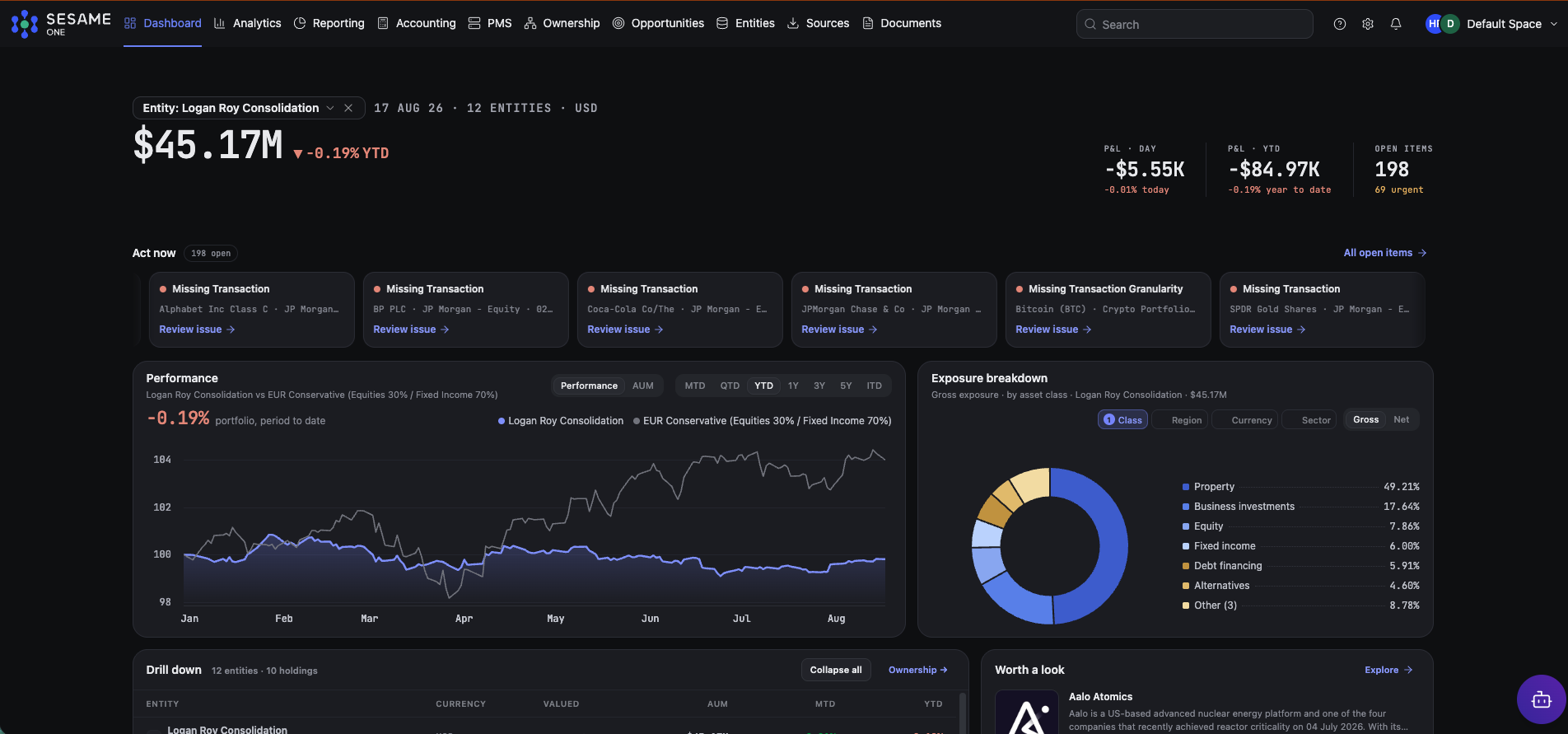Open the Sources section
Screen dimensions: 1568x734
tap(819, 23)
